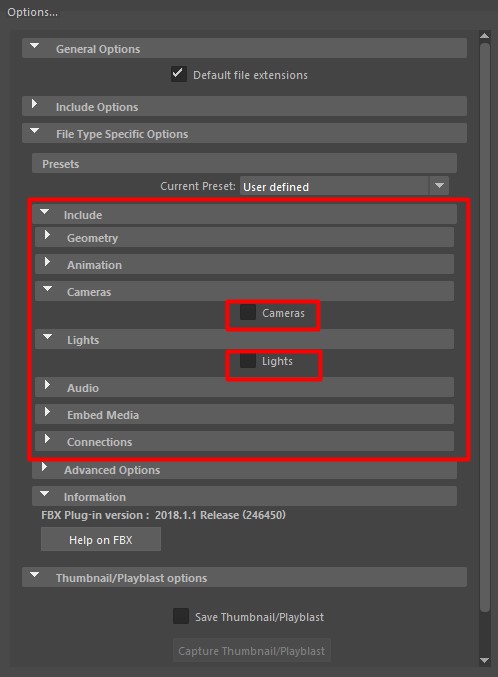
Task: Uncheck Default file extensions checkbox
Action: tap(179, 74)
